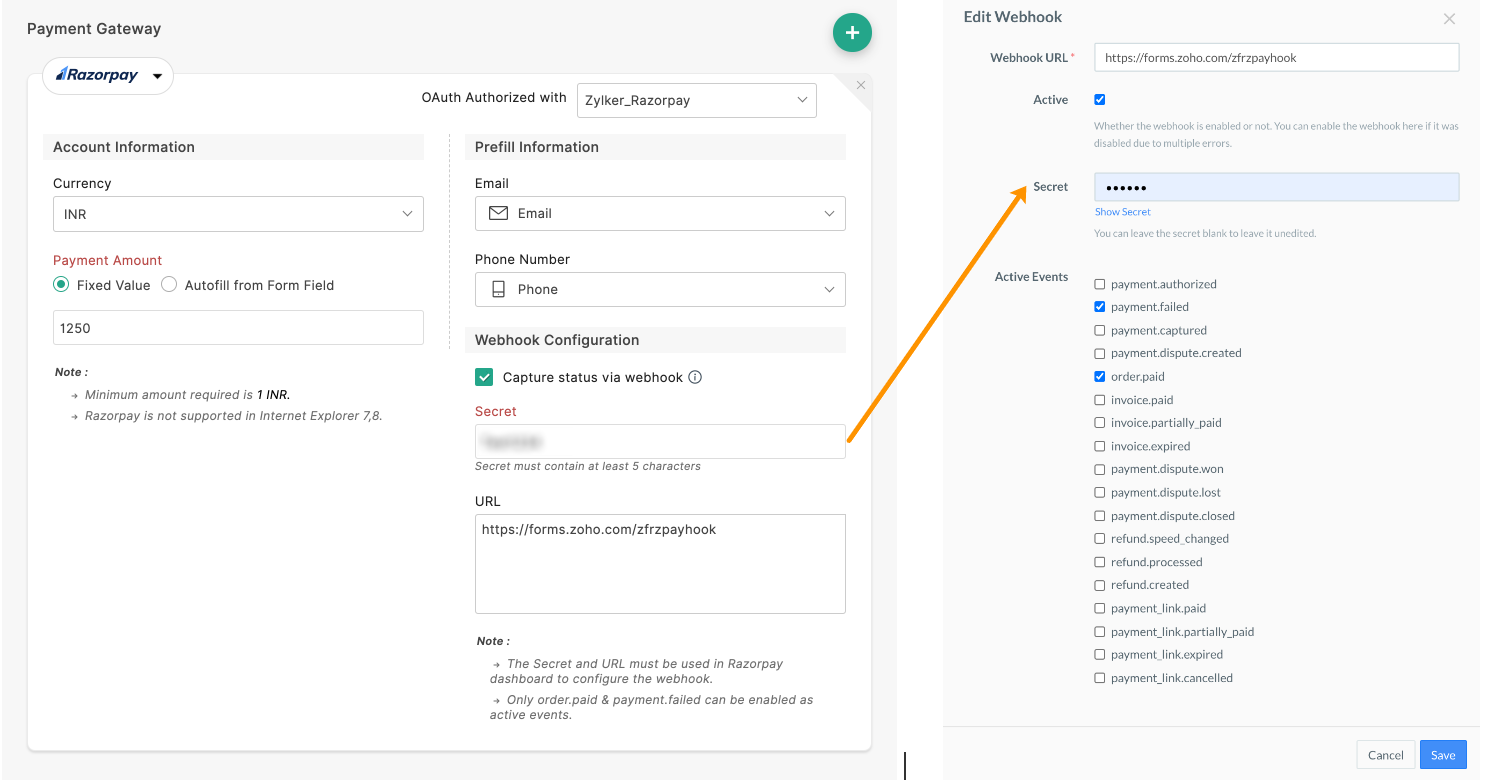Click the green plus add gateway button

[x=852, y=33]
